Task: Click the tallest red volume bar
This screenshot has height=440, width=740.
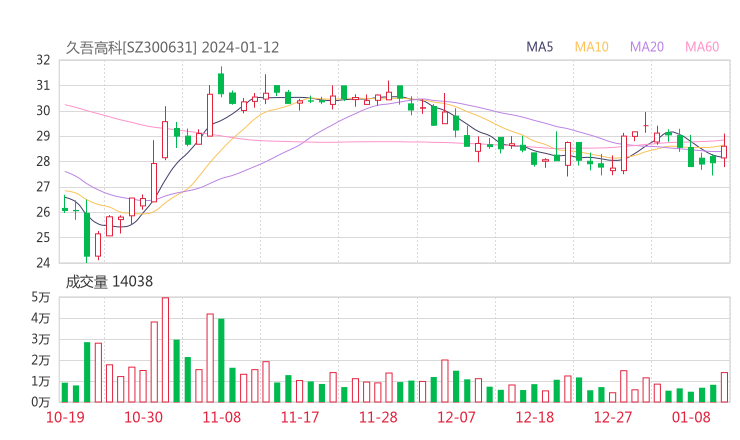Action: pos(165,350)
